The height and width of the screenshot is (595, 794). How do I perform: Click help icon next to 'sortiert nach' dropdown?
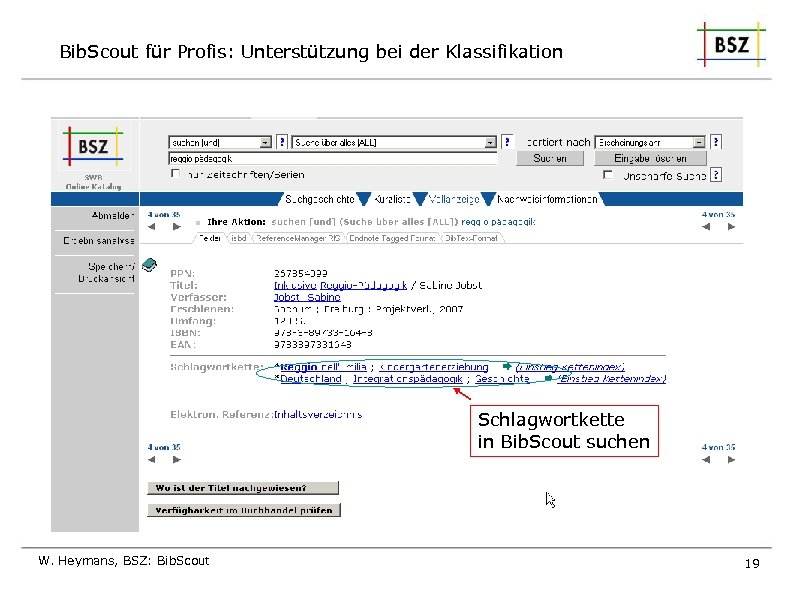click(x=716, y=142)
